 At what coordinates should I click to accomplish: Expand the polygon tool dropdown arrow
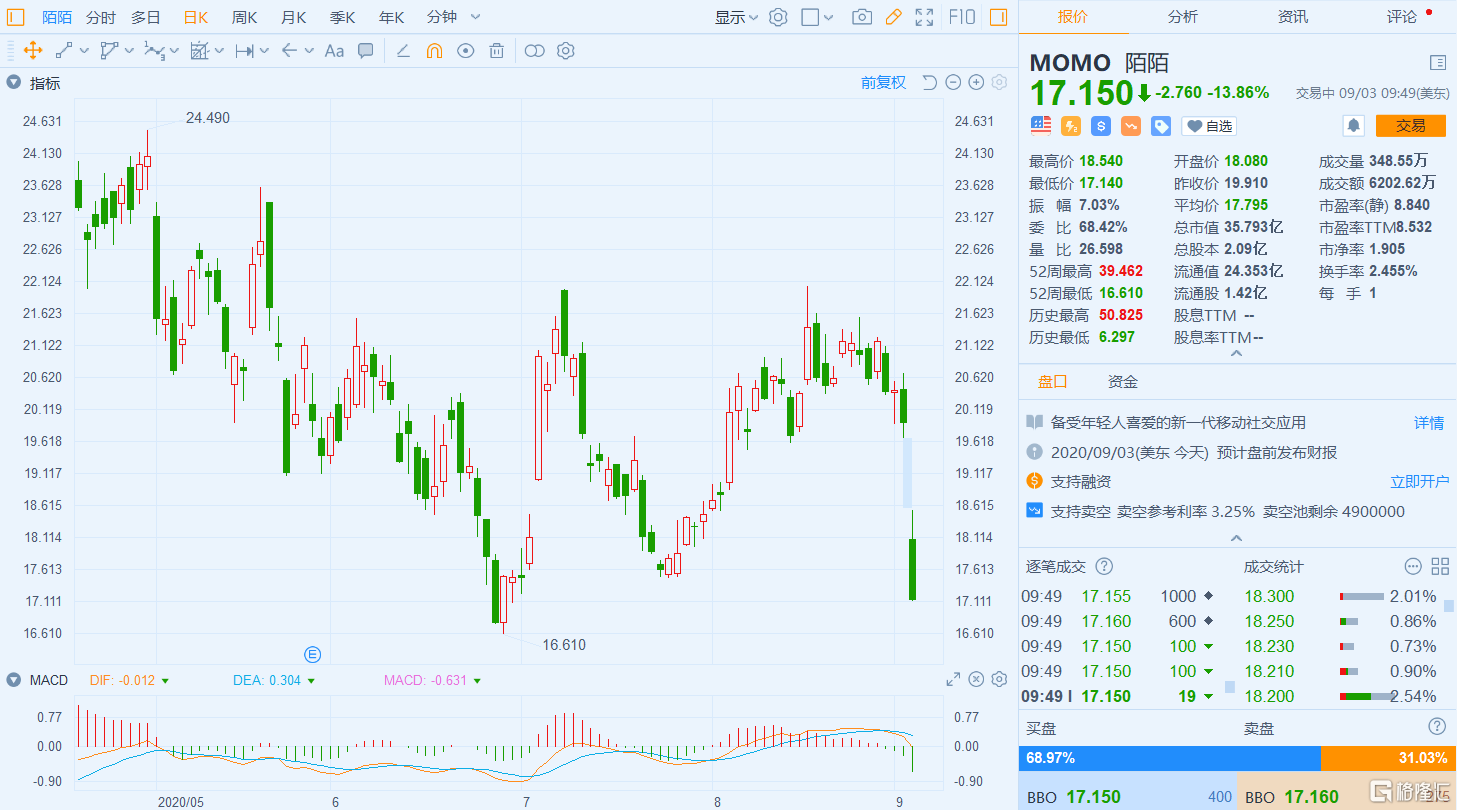pos(129,50)
